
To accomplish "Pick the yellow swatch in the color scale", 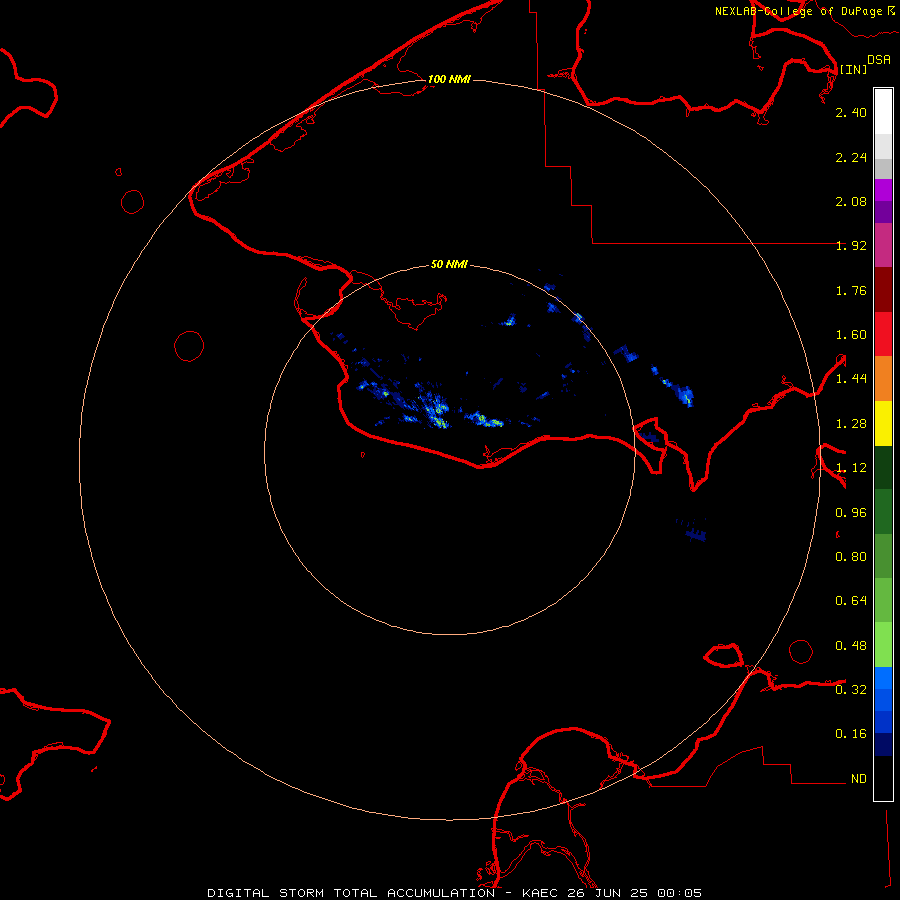I will (x=883, y=424).
